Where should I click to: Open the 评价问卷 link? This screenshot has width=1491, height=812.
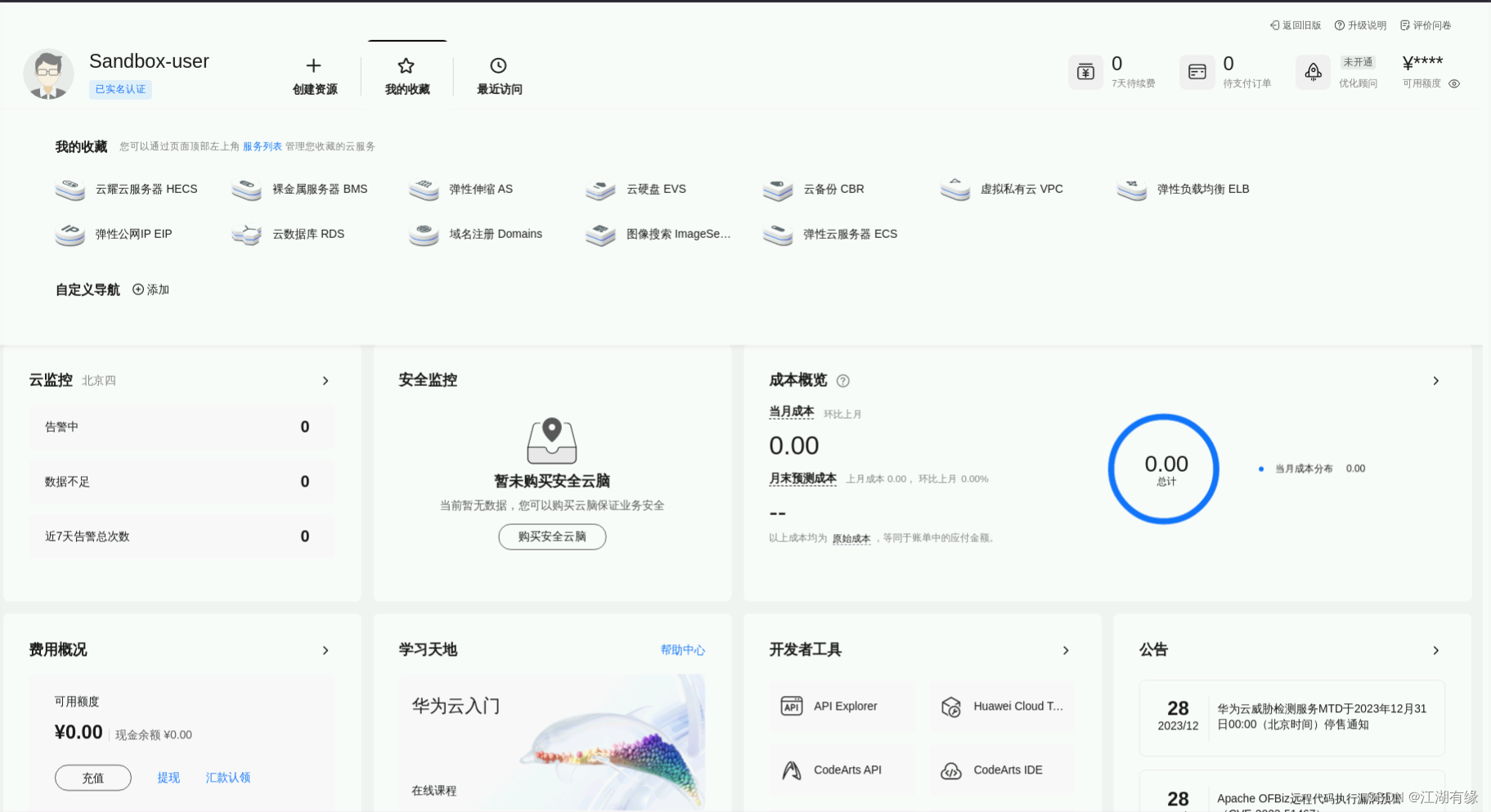click(1426, 25)
